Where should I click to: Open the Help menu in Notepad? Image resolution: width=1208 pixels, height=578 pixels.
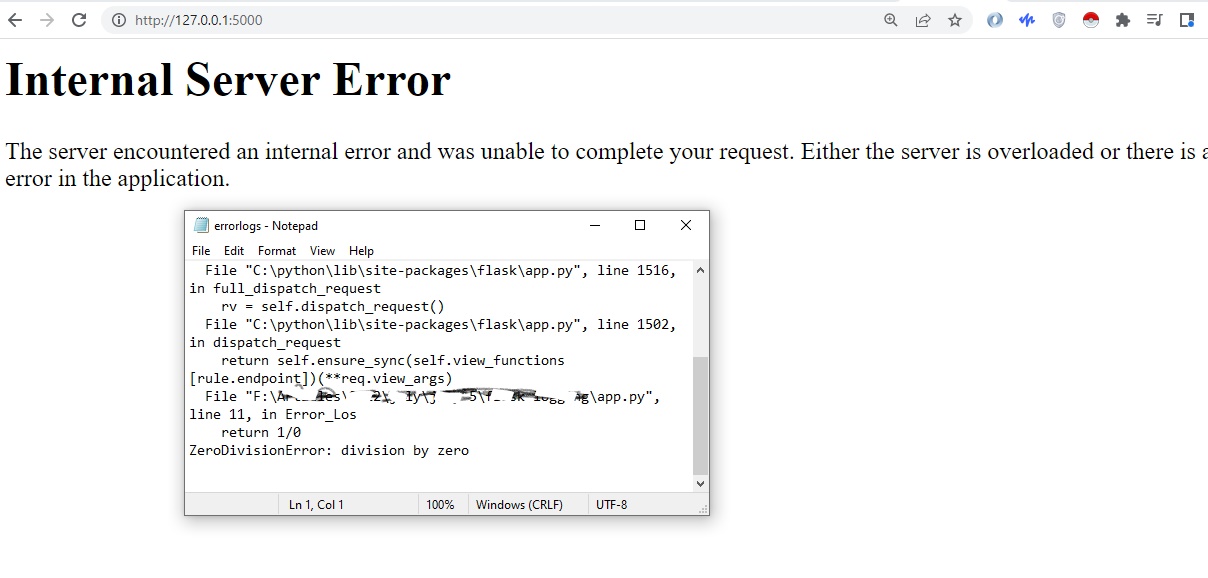pos(361,250)
